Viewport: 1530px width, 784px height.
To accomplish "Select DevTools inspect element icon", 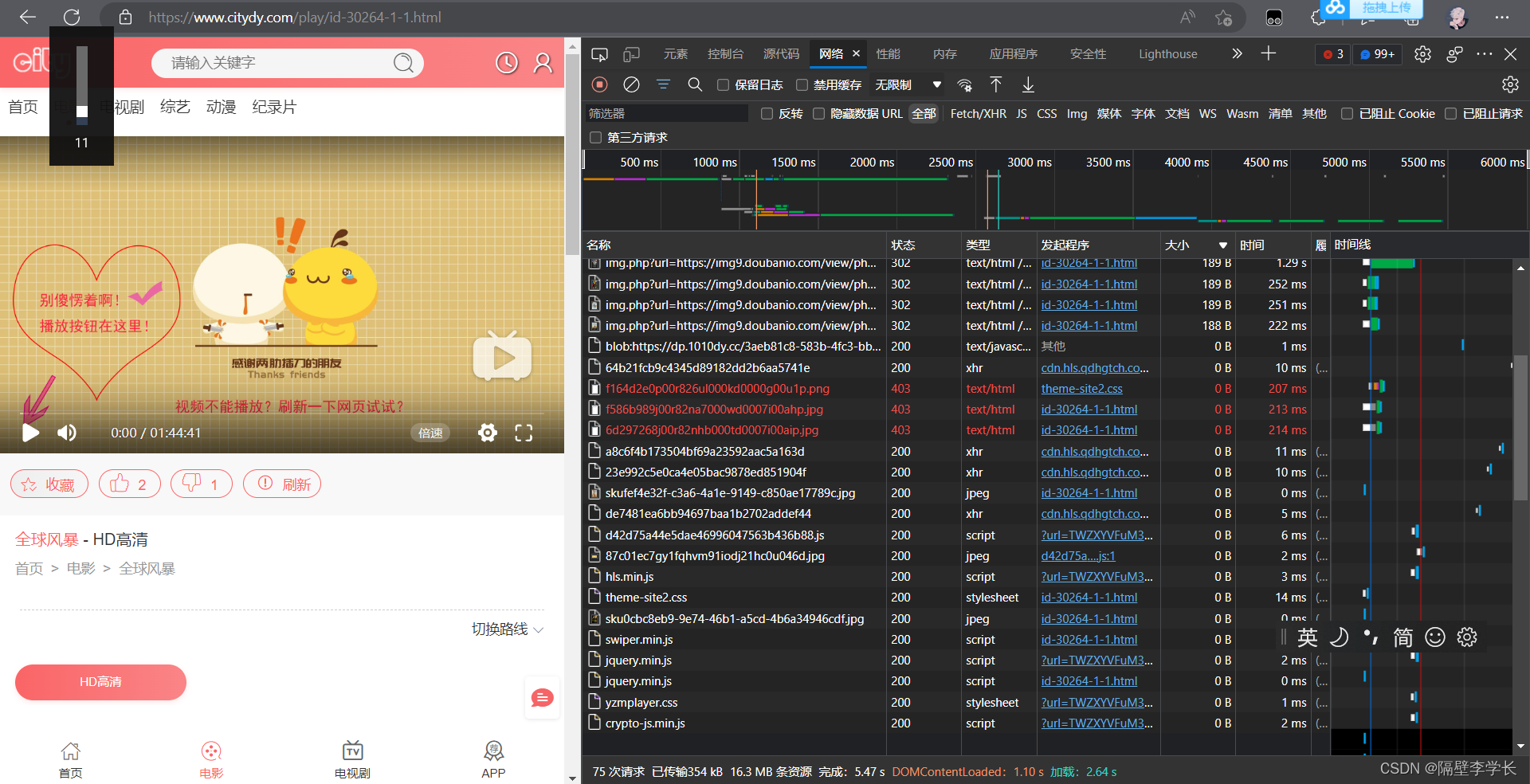I will (599, 54).
